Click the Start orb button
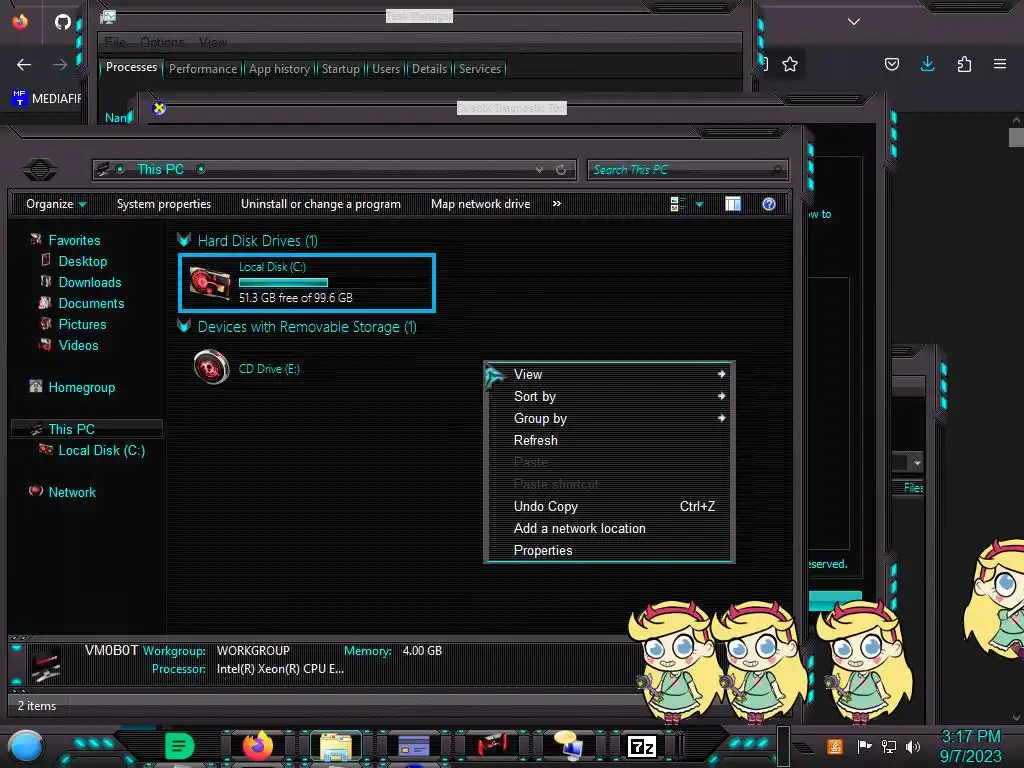 25,746
